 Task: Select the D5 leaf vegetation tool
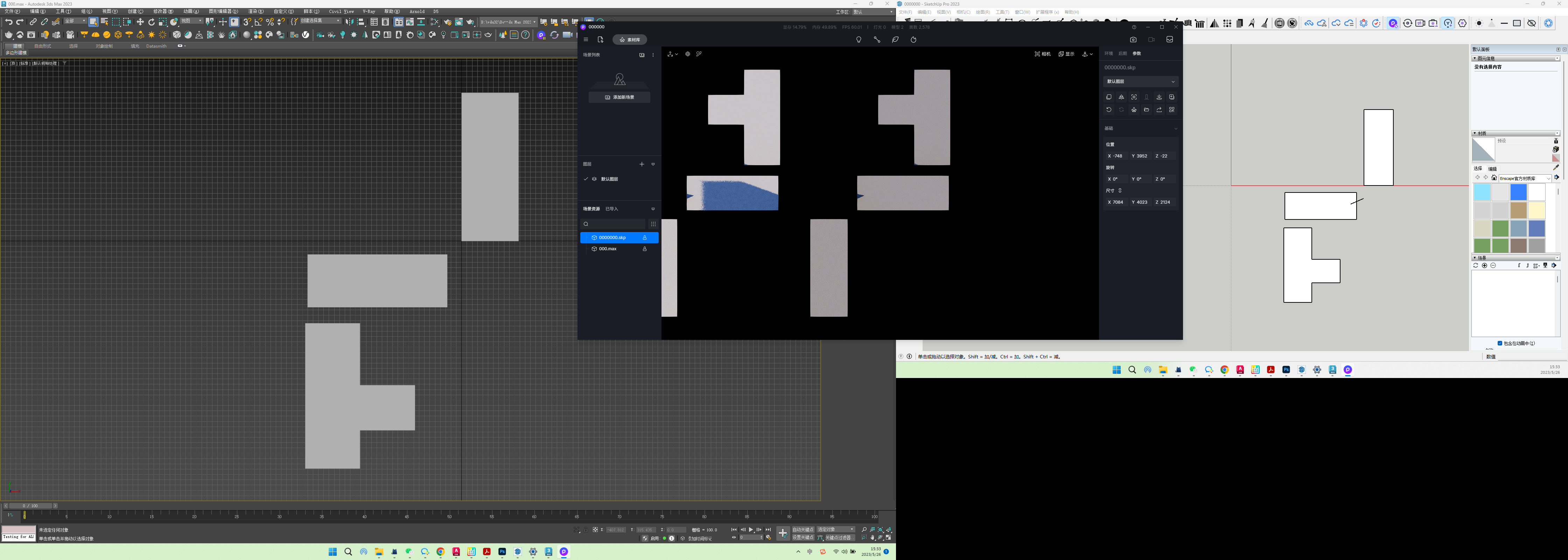click(x=895, y=40)
